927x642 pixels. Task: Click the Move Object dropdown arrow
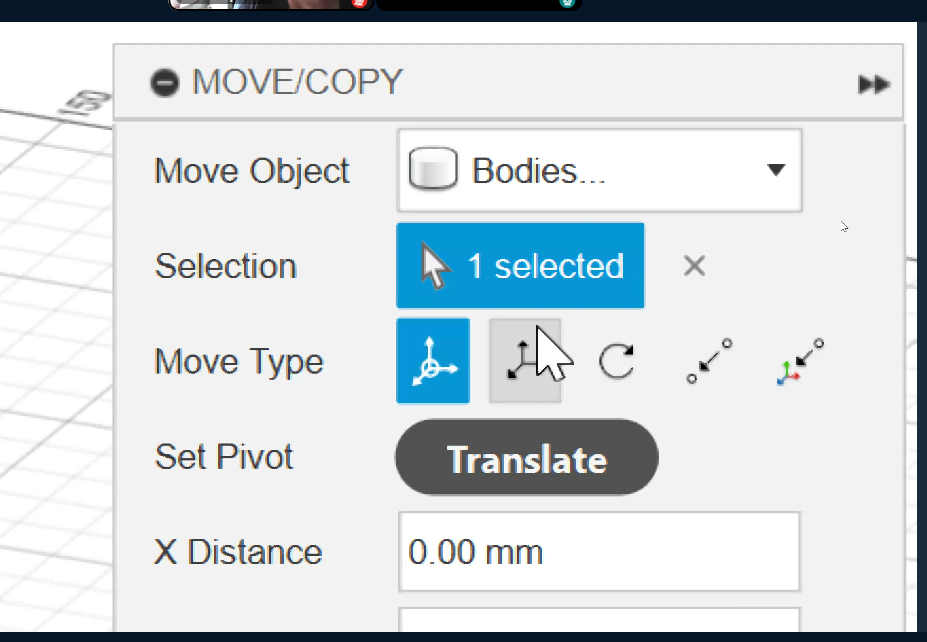tap(775, 171)
